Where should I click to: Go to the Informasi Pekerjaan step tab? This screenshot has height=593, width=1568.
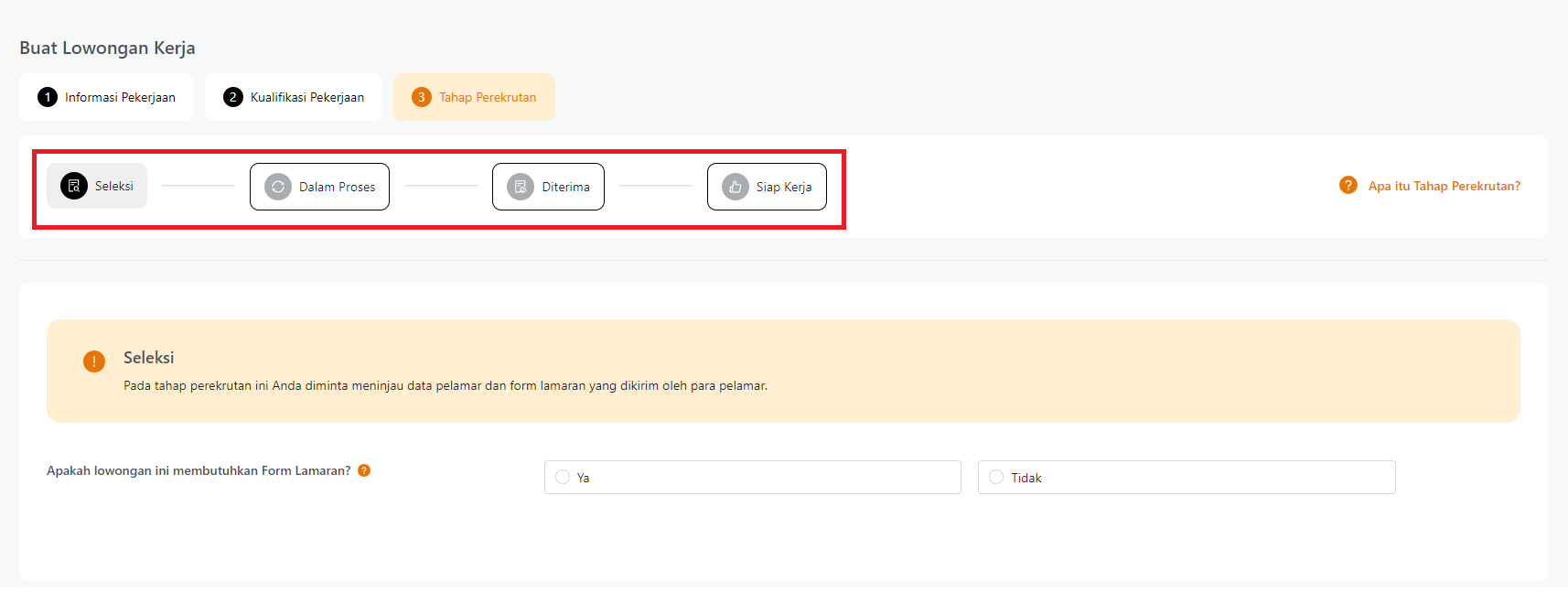click(x=120, y=97)
